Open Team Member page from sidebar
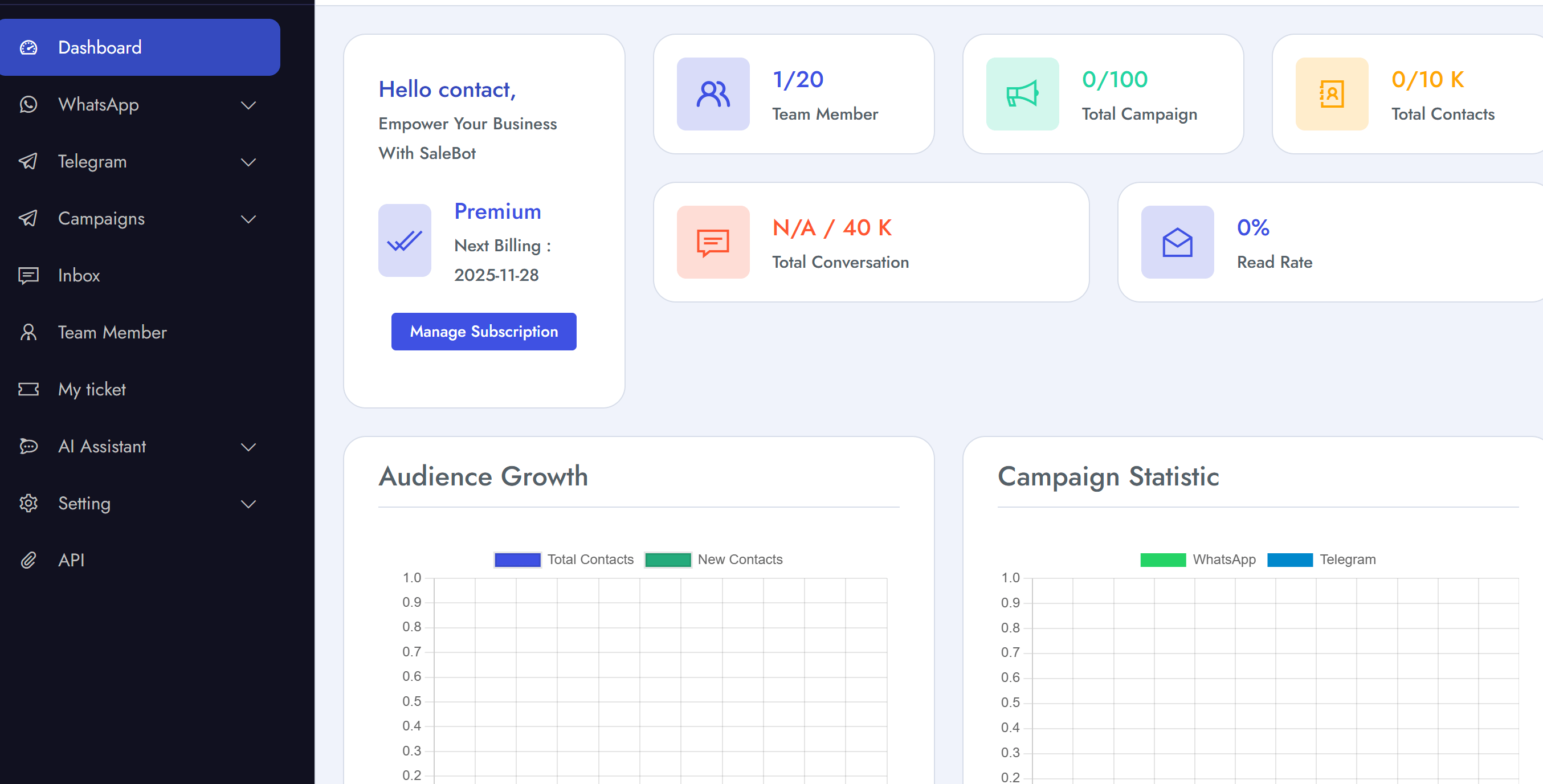The height and width of the screenshot is (784, 1543). coord(112,332)
